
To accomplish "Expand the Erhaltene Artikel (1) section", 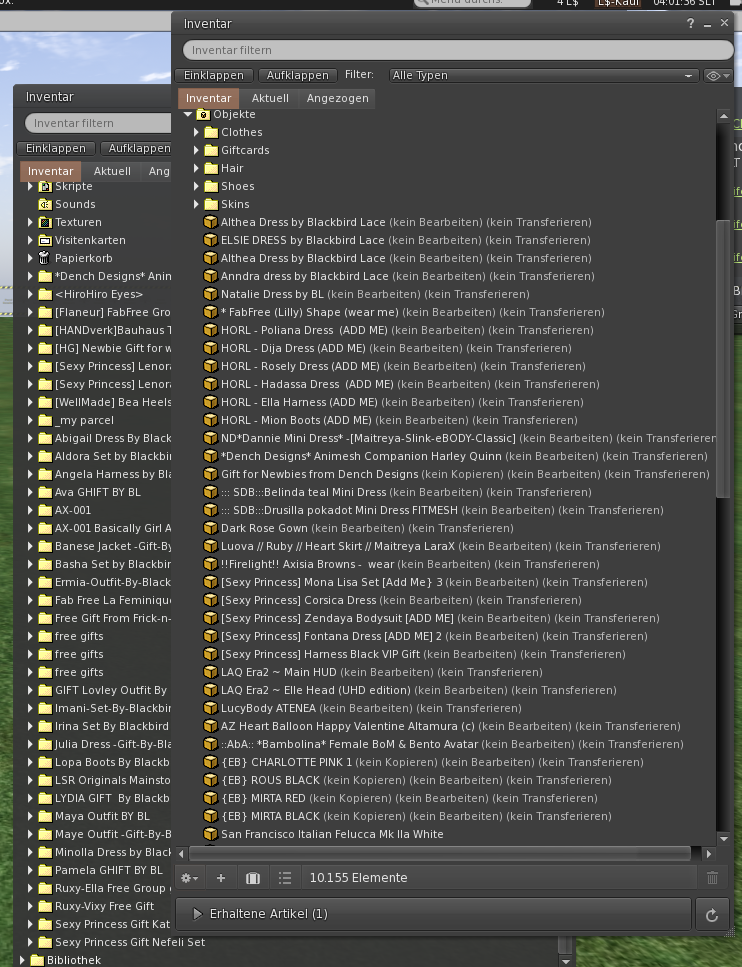I will (433, 913).
